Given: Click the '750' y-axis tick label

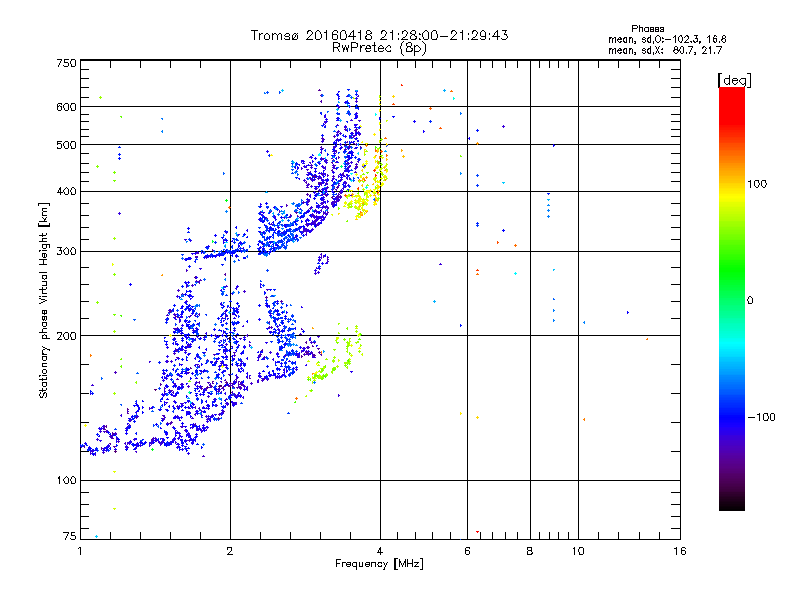Looking at the screenshot, I should pos(66,63).
